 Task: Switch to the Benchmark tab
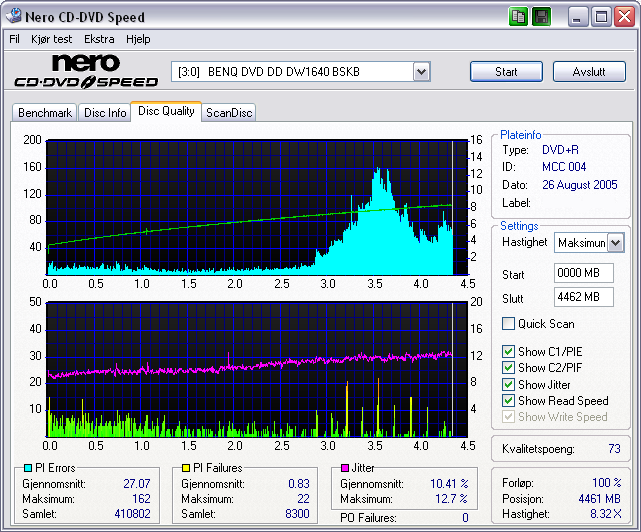click(45, 112)
